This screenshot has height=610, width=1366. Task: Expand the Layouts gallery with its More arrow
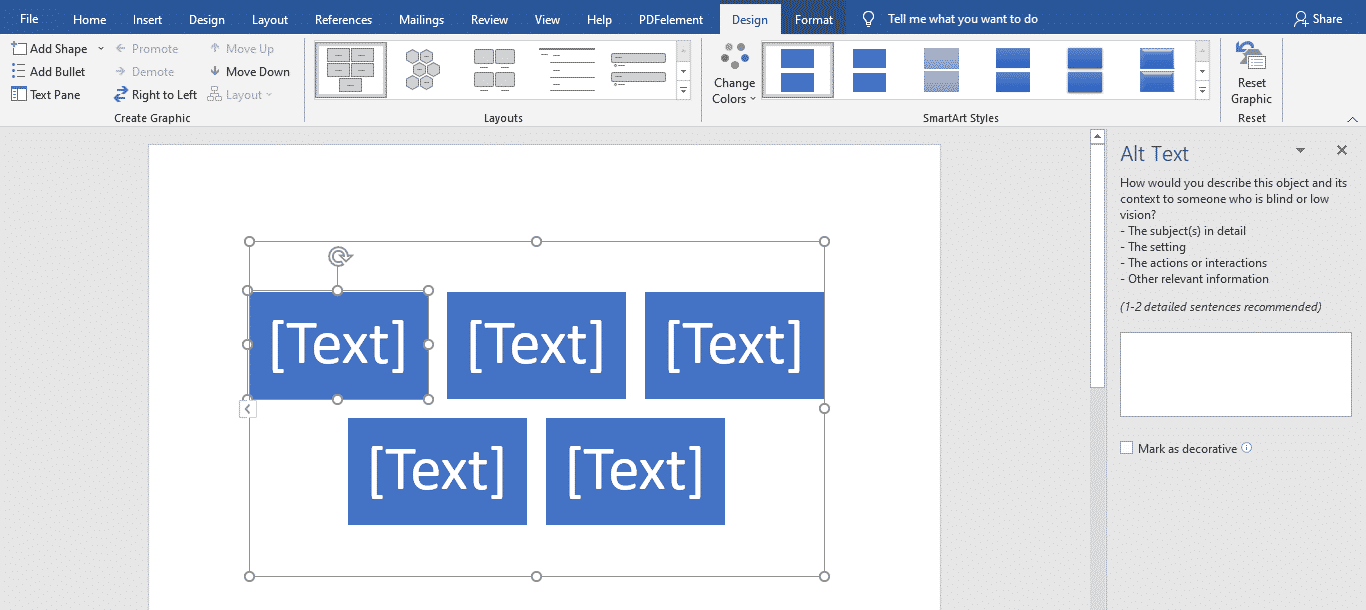683,90
